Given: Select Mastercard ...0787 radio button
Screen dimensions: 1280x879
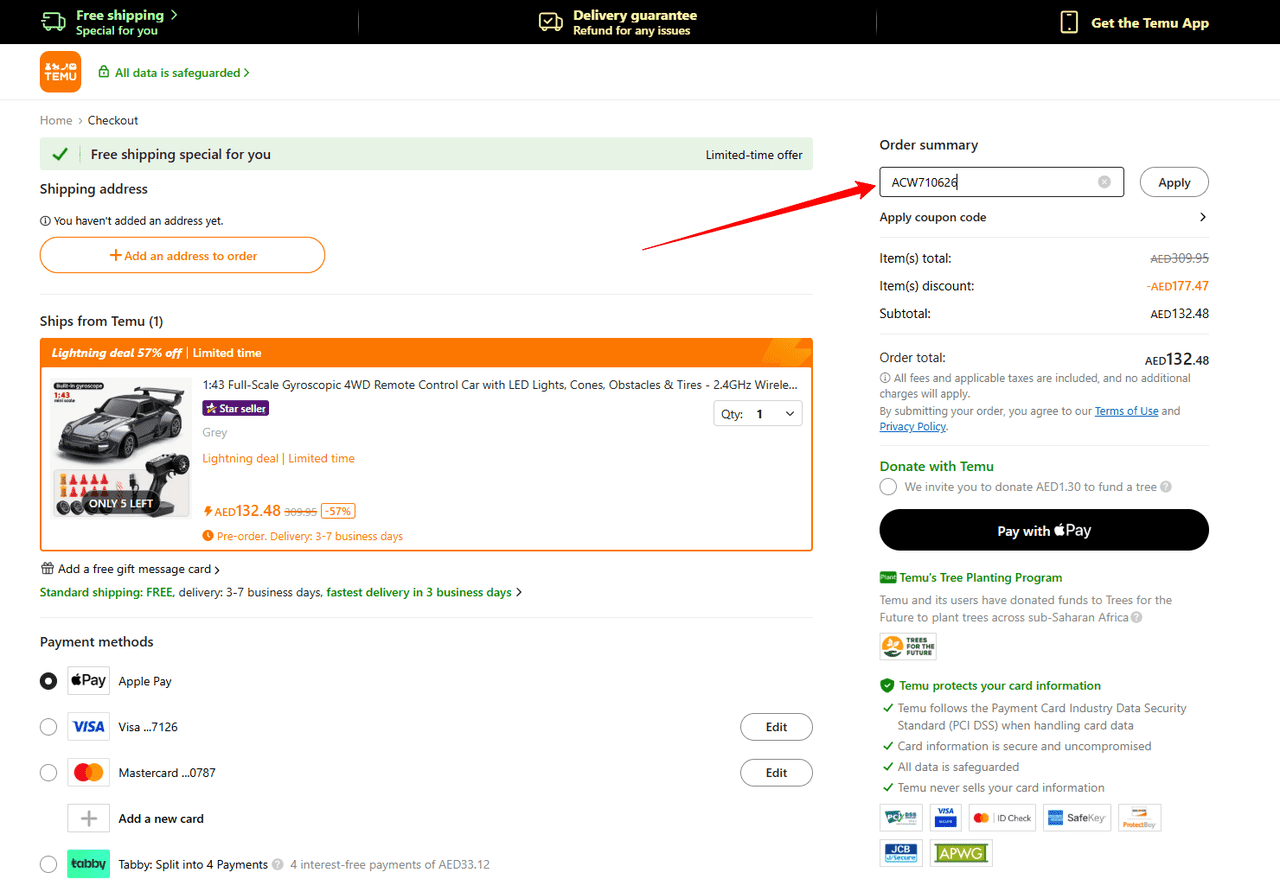Looking at the screenshot, I should 48,773.
